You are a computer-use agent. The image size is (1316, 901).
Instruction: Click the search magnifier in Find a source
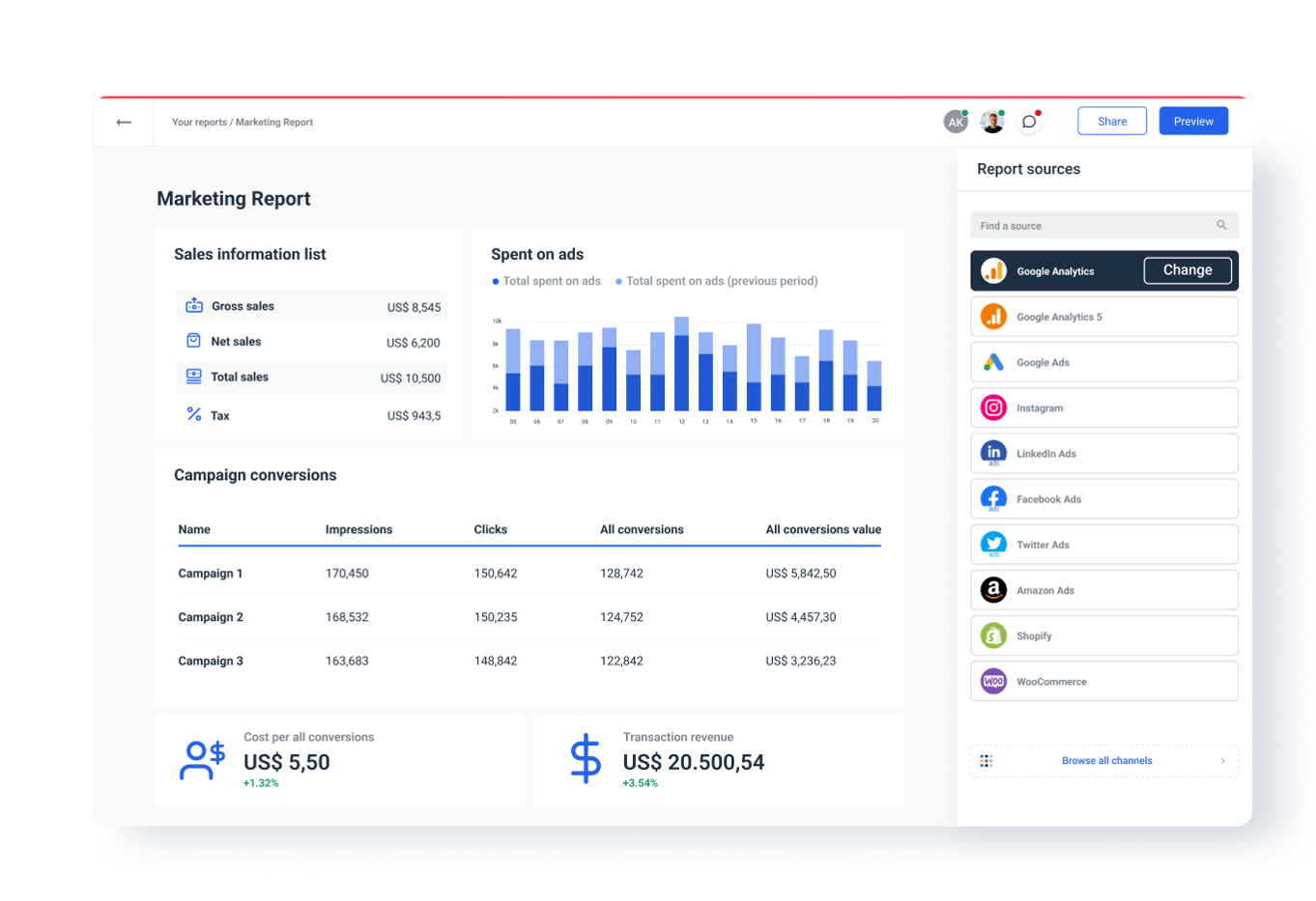[x=1221, y=225]
